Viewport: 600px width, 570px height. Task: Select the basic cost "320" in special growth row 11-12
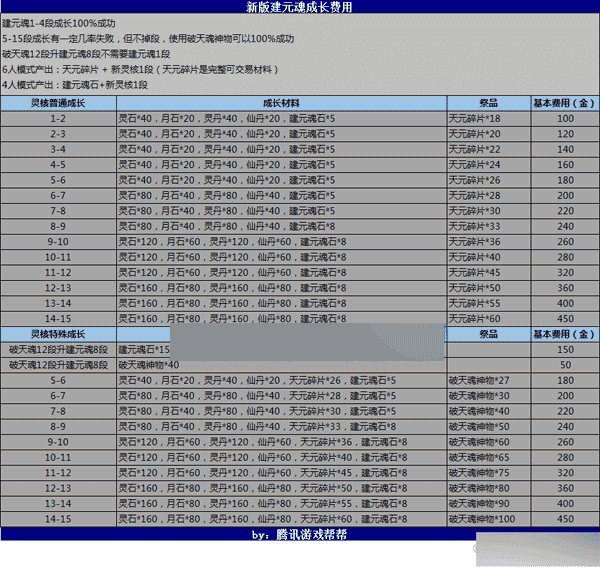click(565, 473)
